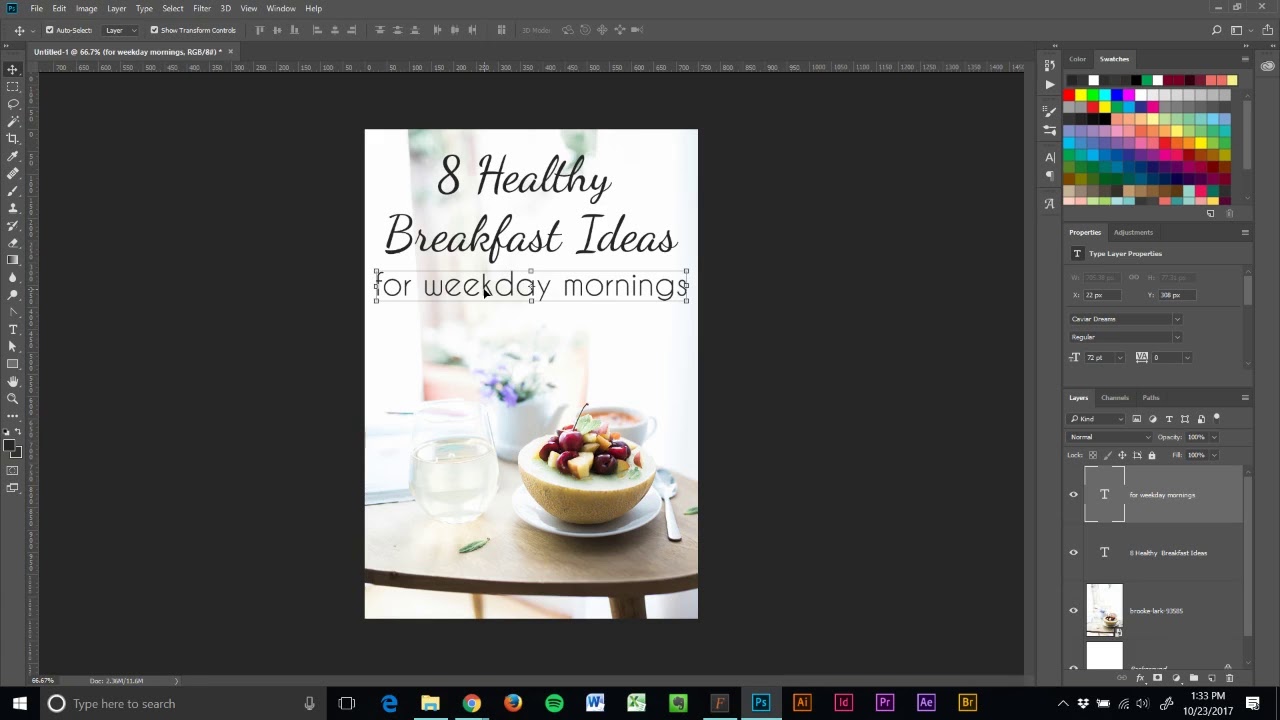Viewport: 1280px width, 720px height.
Task: Open the Normal blend mode dropdown
Action: click(x=1110, y=437)
